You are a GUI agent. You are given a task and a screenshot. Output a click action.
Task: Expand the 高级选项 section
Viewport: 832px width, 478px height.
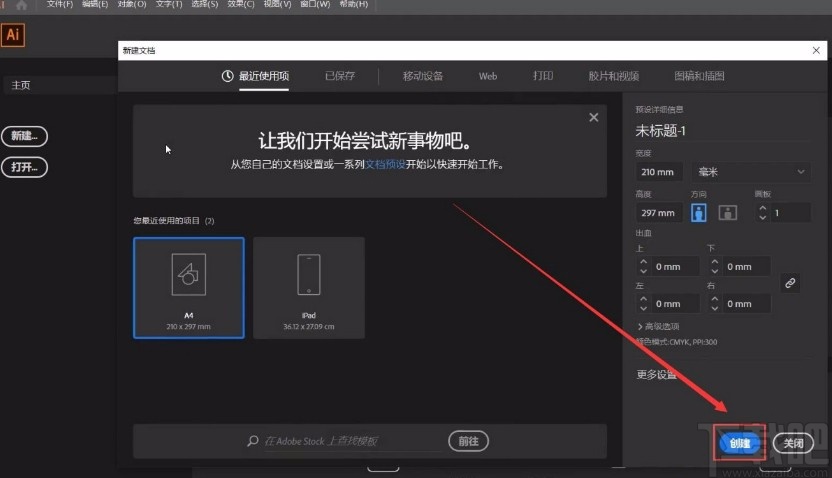[x=658, y=326]
